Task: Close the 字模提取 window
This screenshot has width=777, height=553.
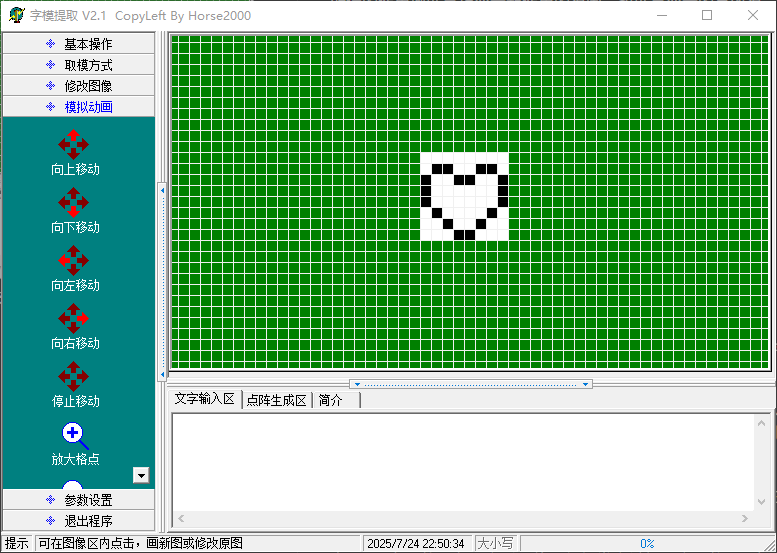Action: (x=753, y=15)
